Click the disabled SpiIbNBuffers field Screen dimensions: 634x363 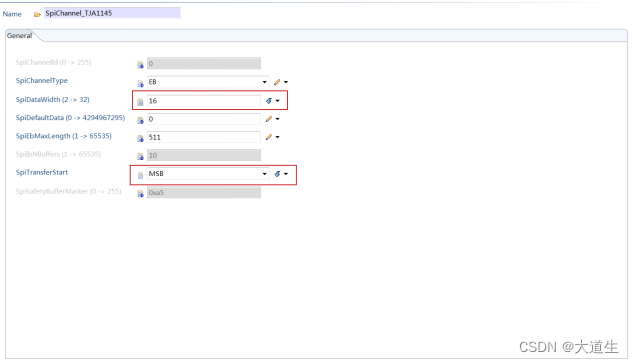[x=204, y=155]
